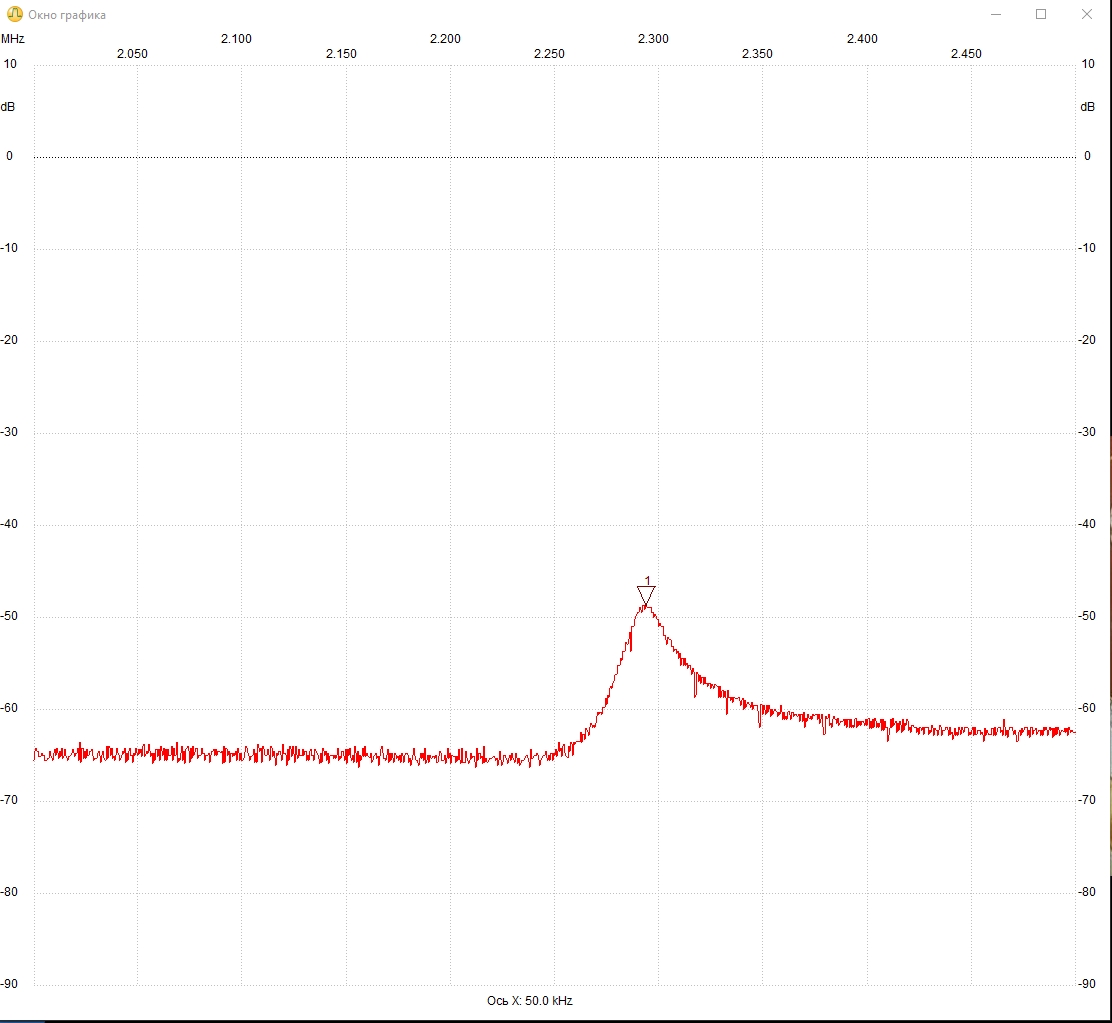This screenshot has height=1023, width=1112.
Task: Click the marker 1 triangle on the peak
Action: [646, 595]
